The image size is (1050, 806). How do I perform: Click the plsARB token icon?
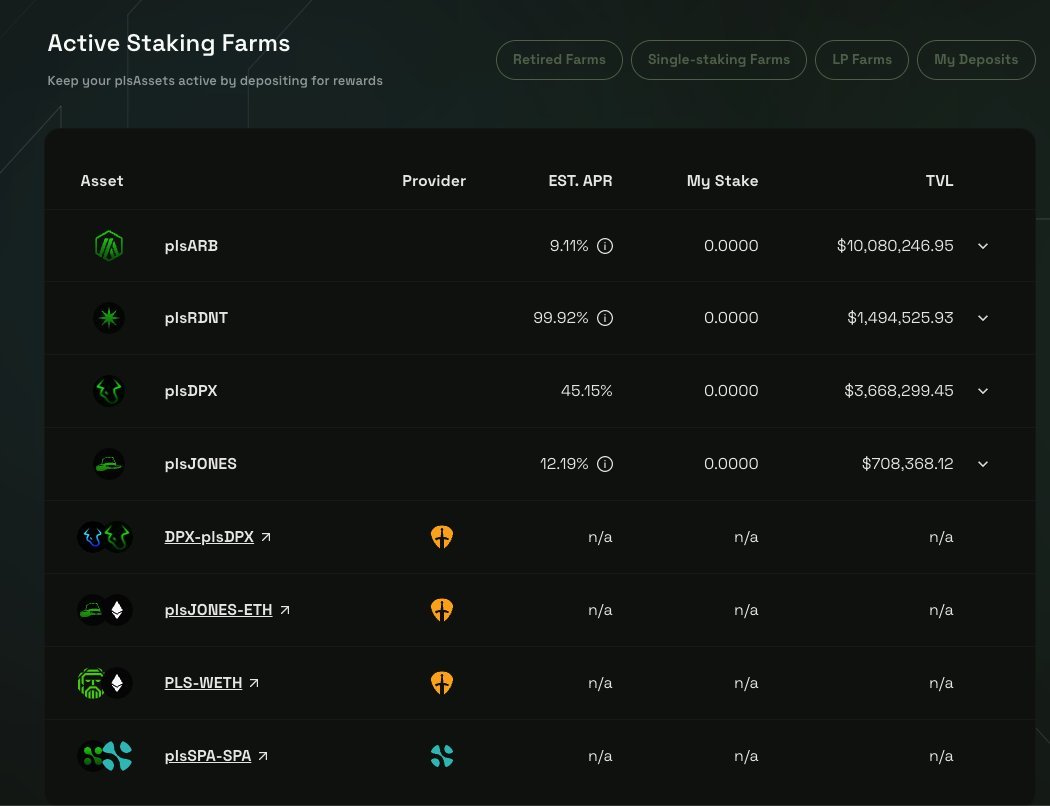(108, 246)
